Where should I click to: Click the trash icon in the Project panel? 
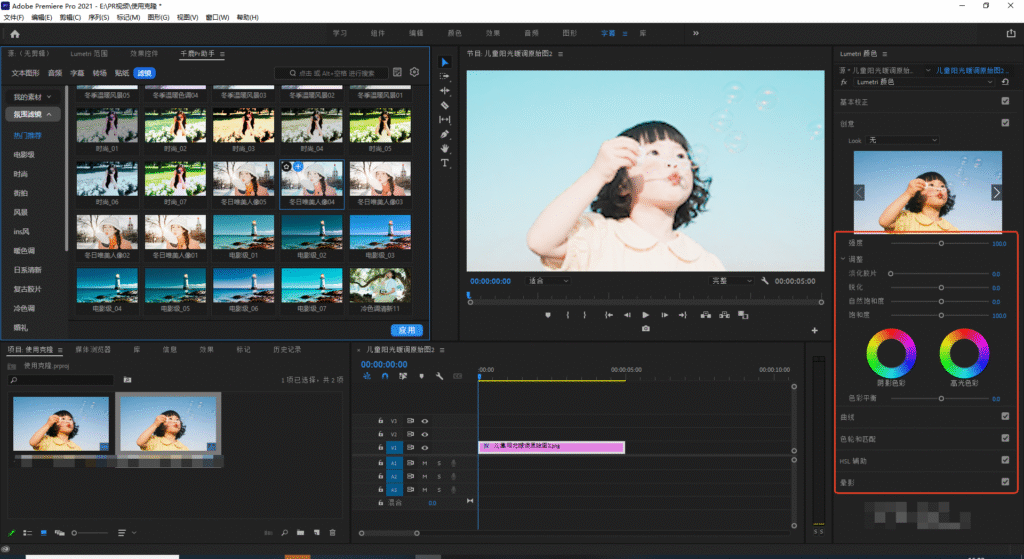point(332,533)
